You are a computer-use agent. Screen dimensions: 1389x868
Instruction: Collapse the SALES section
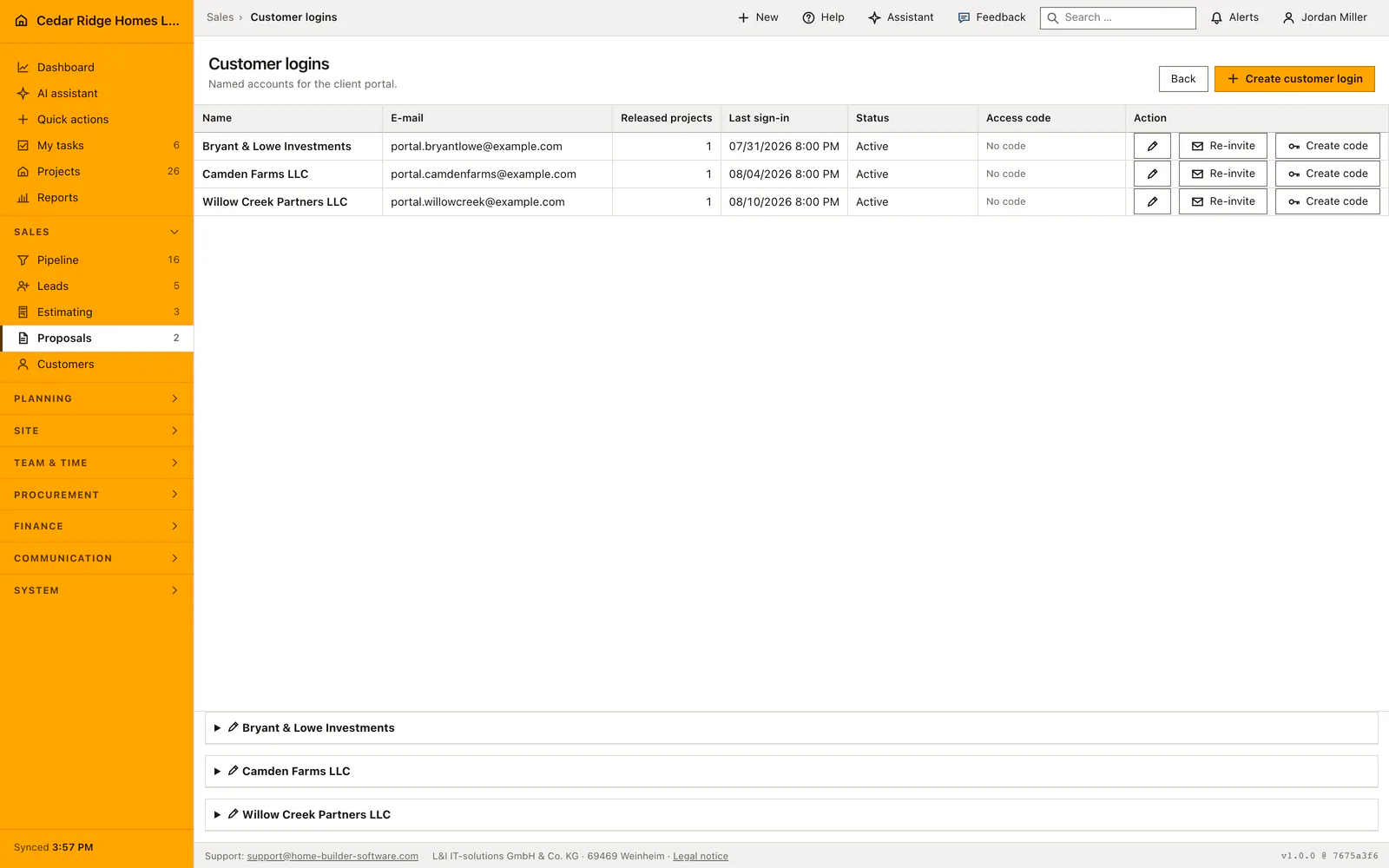96,232
